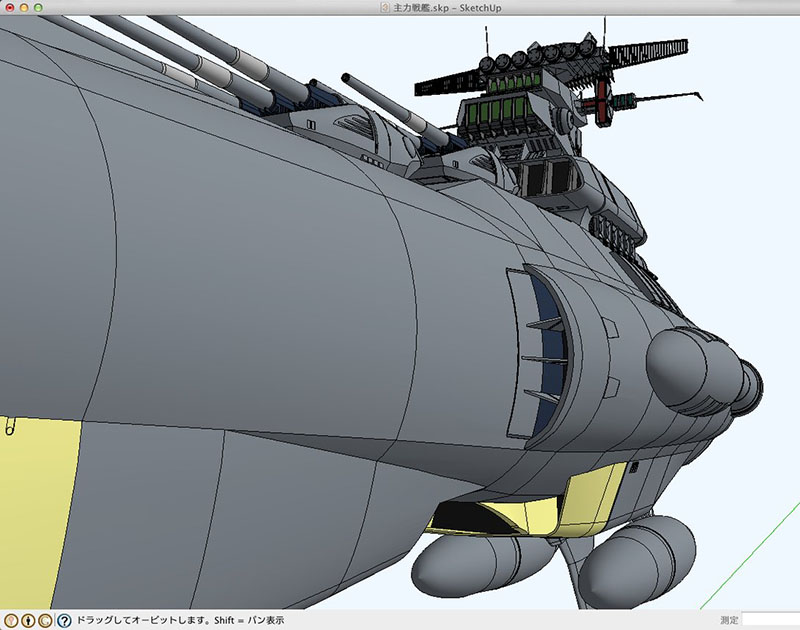Click the 測定 measurements label
Screen dimensions: 800x630
[729, 620]
